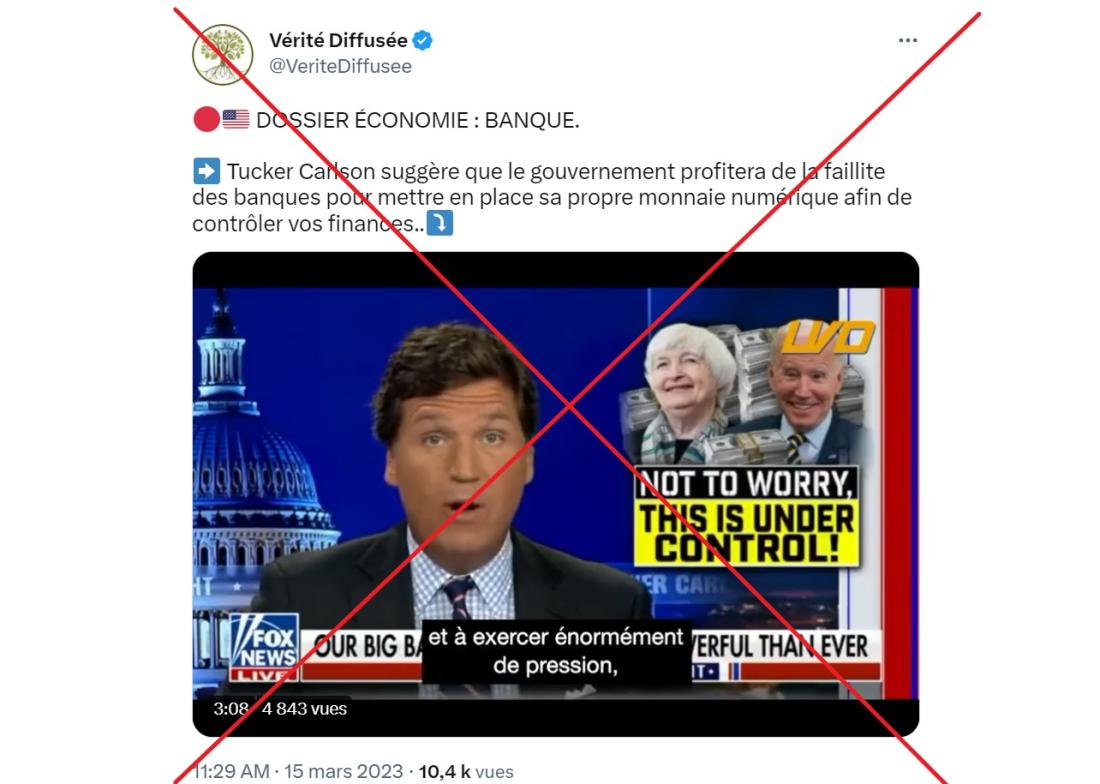
Task: Click the 3:08 video duration label
Action: click(231, 709)
